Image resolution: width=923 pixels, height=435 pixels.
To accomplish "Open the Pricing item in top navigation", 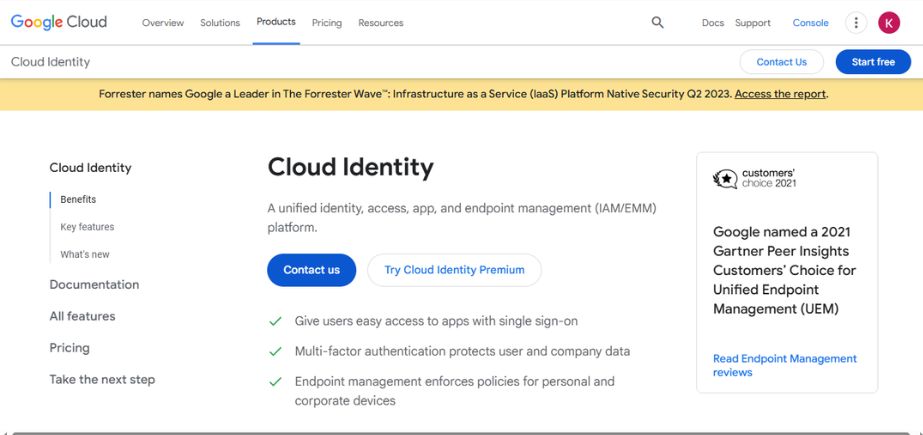I will tap(327, 23).
